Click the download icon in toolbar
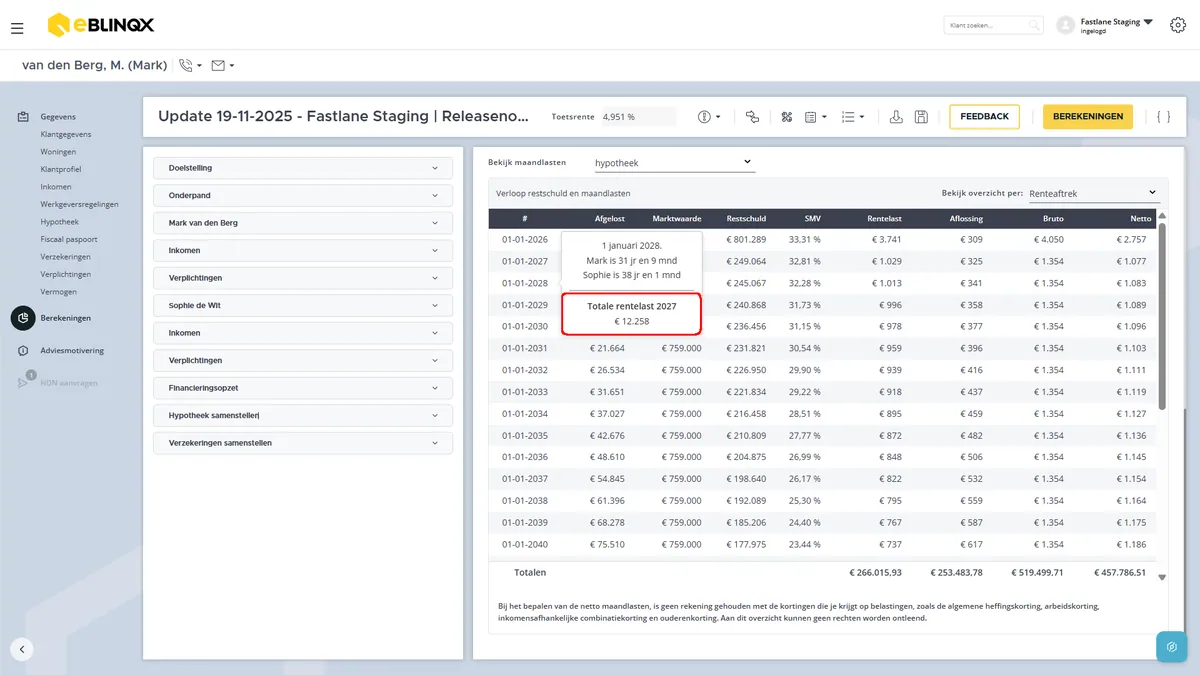 [896, 117]
